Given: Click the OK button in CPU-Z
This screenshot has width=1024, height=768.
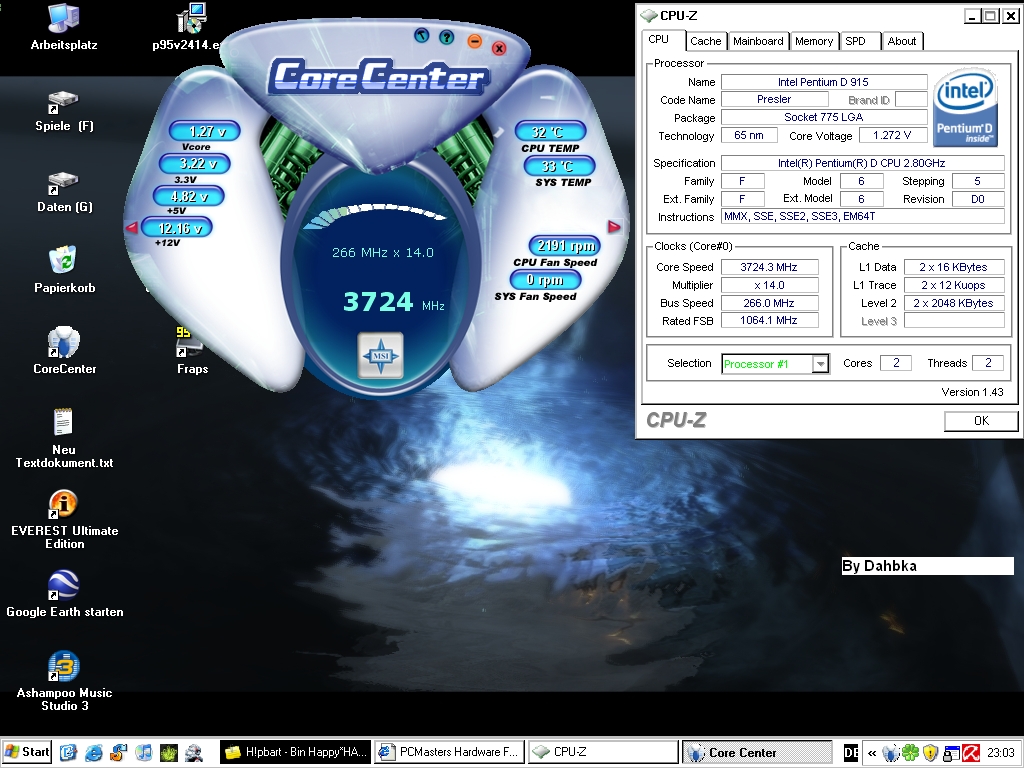Looking at the screenshot, I should click(981, 421).
